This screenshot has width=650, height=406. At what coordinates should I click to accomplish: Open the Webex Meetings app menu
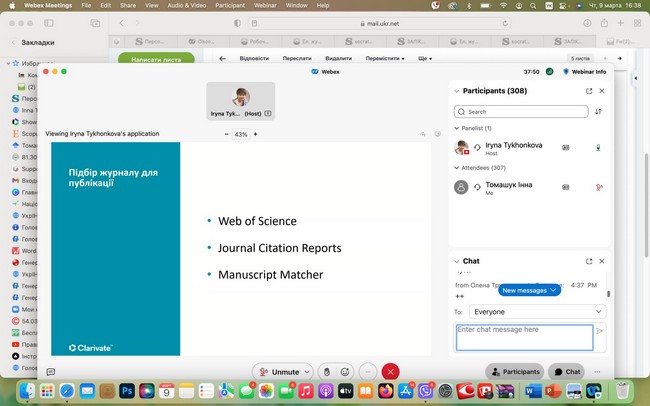coord(48,5)
